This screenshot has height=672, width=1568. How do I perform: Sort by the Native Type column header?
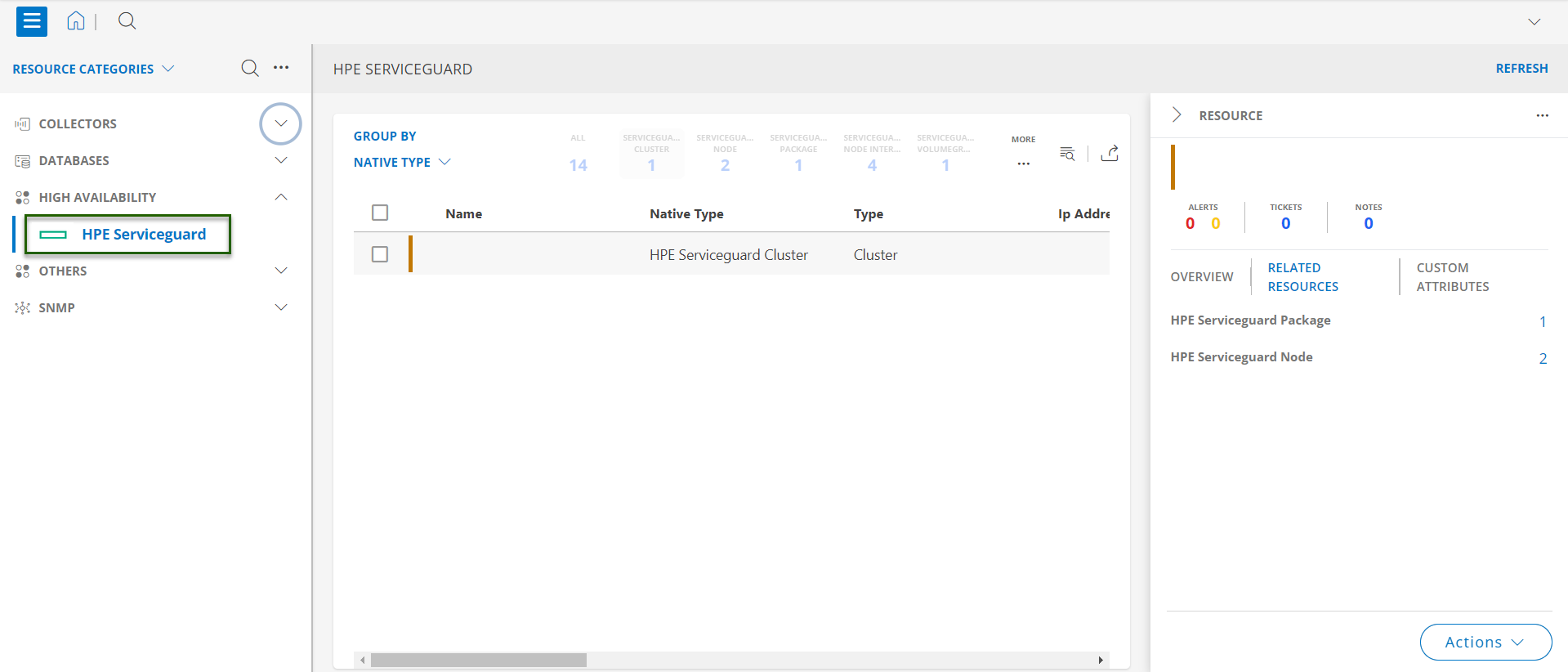point(686,213)
